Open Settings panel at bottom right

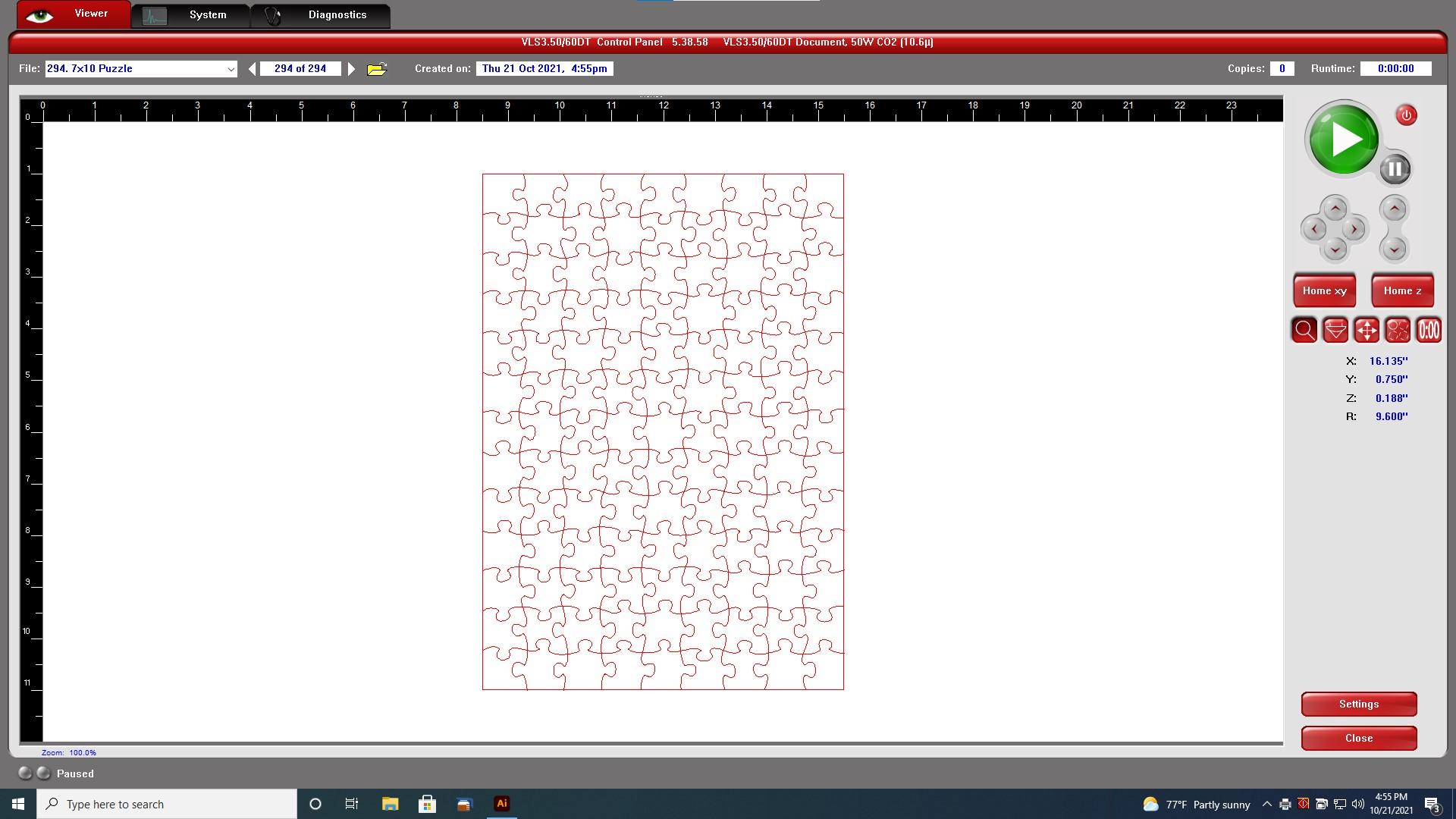pos(1358,703)
